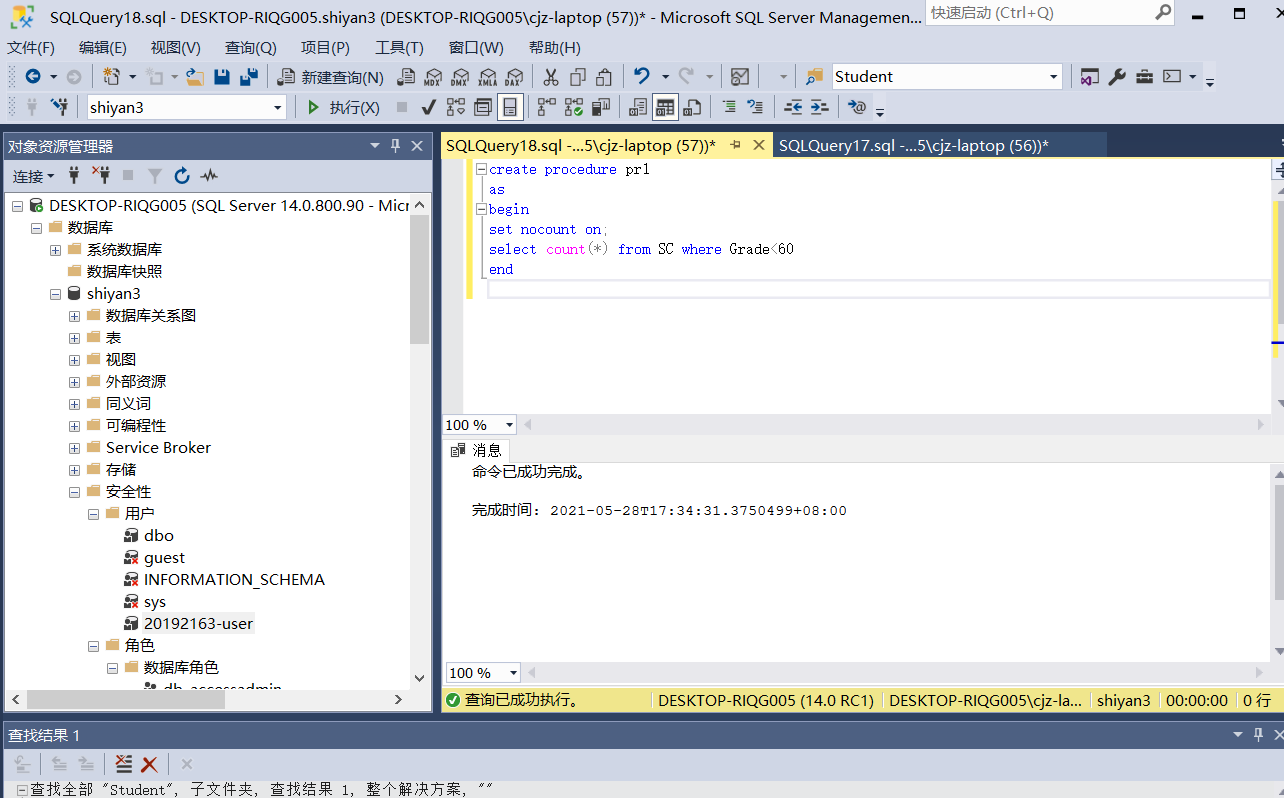Clear find results with the red X icon
1284x798 pixels.
tap(149, 764)
